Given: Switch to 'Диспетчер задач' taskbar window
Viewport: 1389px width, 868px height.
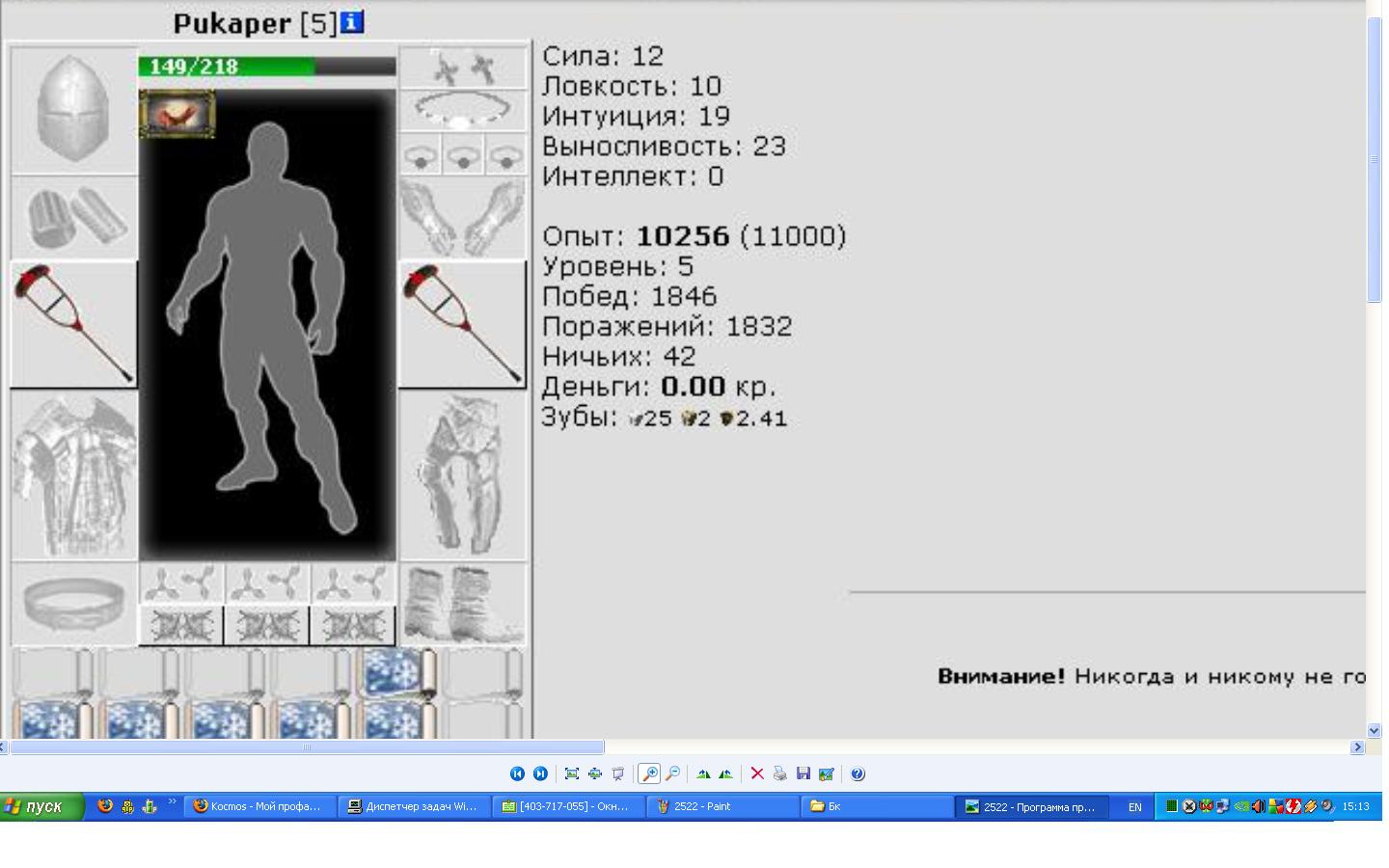Looking at the screenshot, I should pyautogui.click(x=414, y=806).
